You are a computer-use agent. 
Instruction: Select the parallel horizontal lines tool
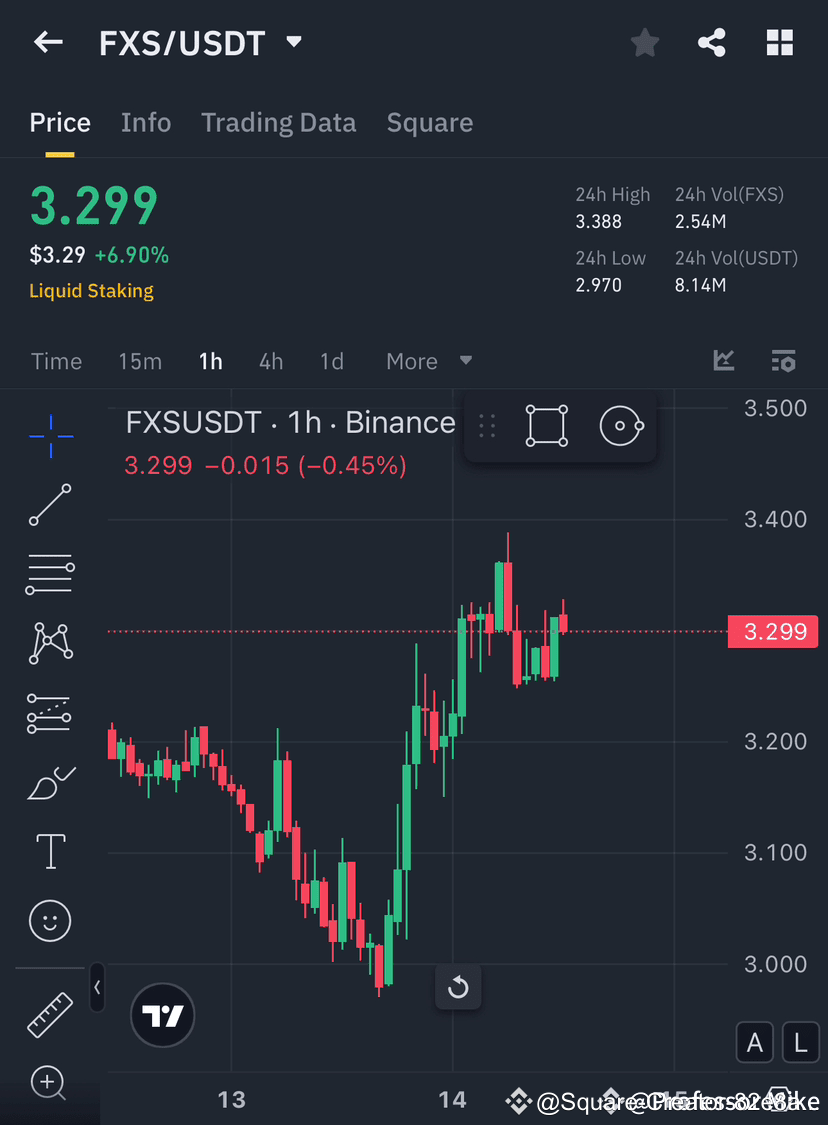(x=50, y=574)
